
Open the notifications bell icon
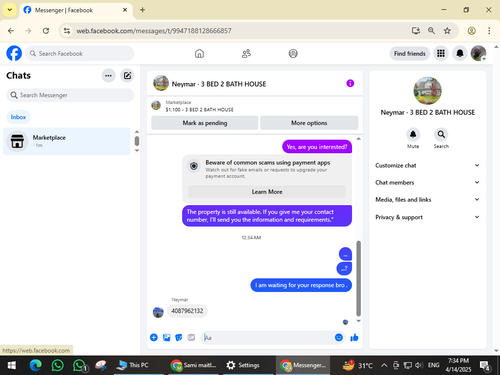(460, 53)
